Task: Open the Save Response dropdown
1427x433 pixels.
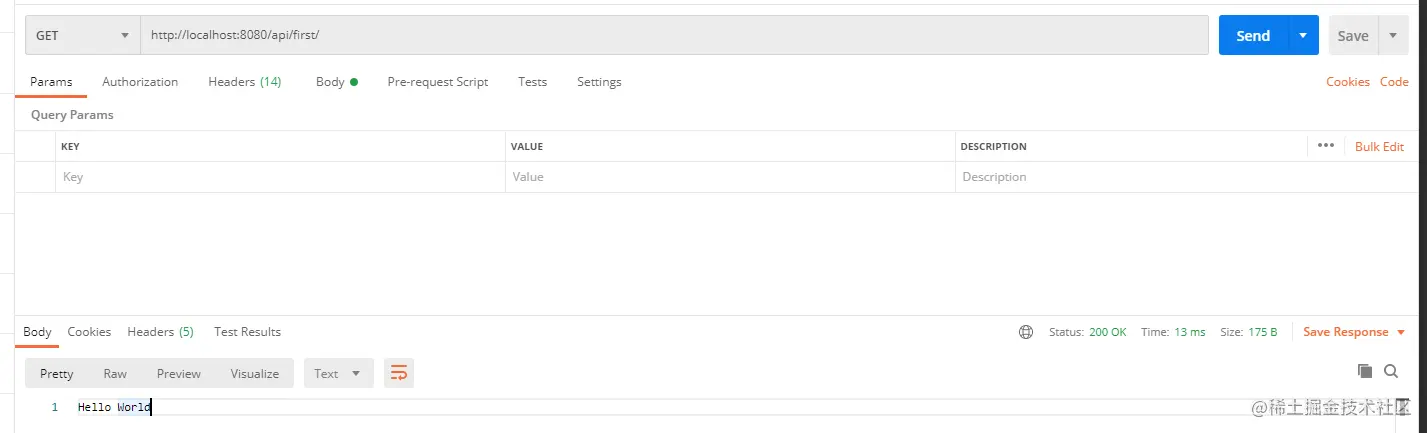Action: 1354,332
